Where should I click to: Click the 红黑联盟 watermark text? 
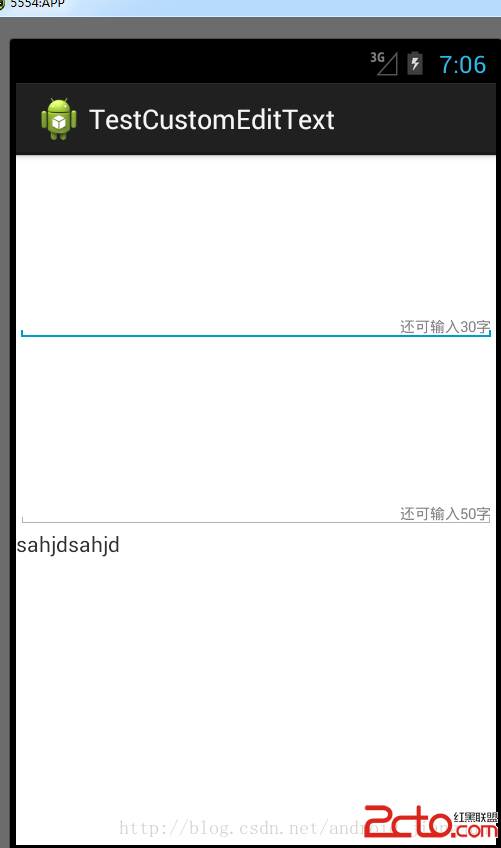476,817
